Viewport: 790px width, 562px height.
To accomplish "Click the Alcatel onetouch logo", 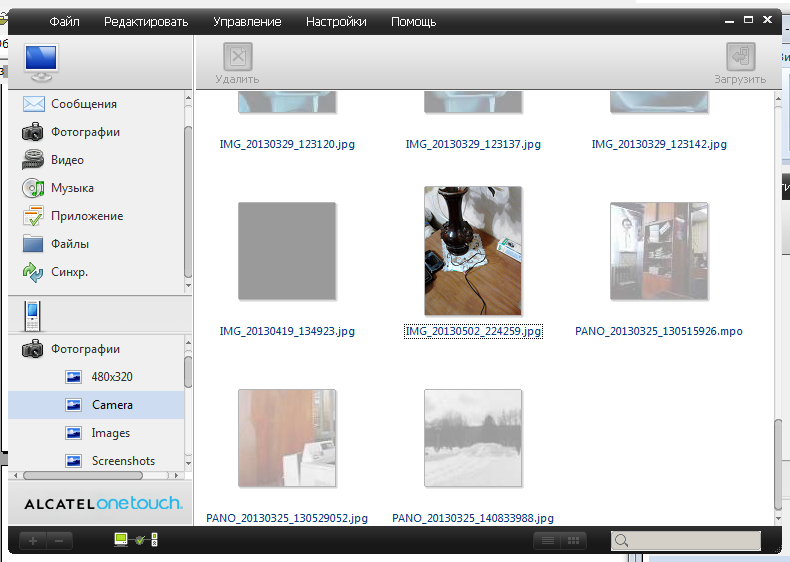I will (103, 504).
